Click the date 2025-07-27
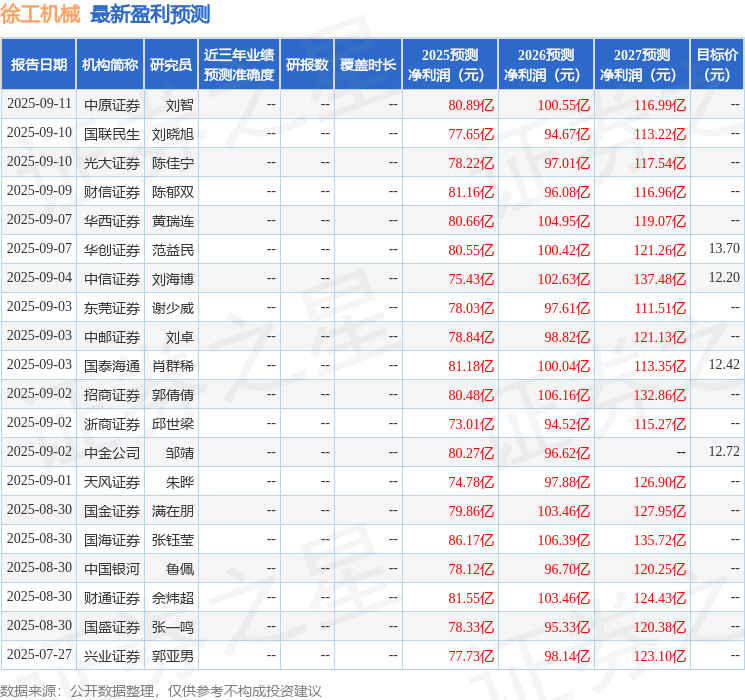Image resolution: width=745 pixels, height=700 pixels. 39,654
